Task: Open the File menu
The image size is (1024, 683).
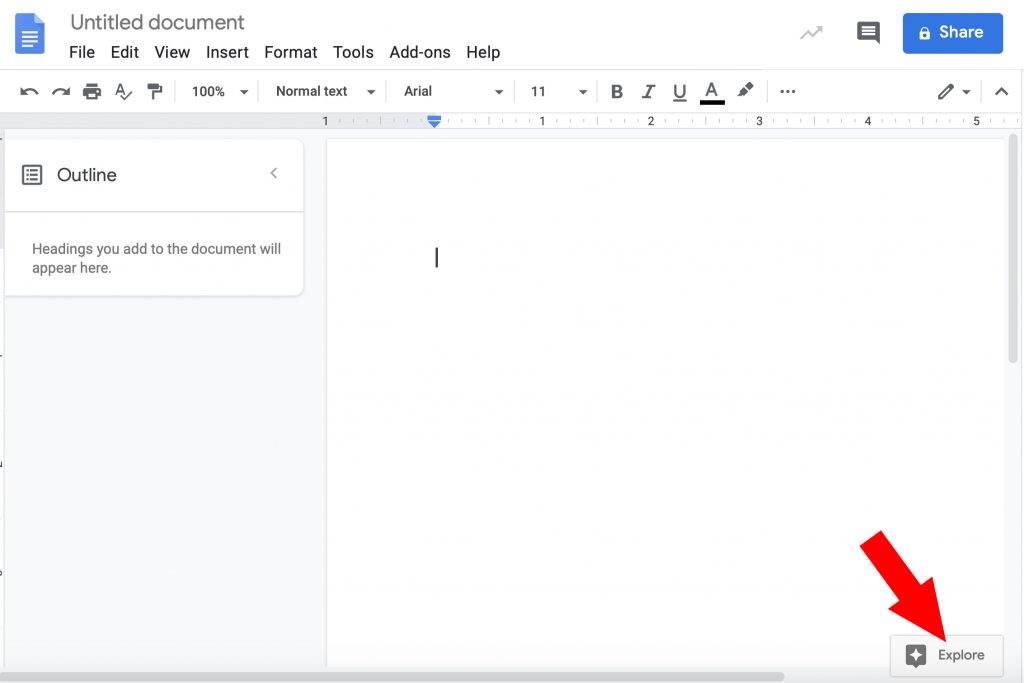Action: pos(82,52)
